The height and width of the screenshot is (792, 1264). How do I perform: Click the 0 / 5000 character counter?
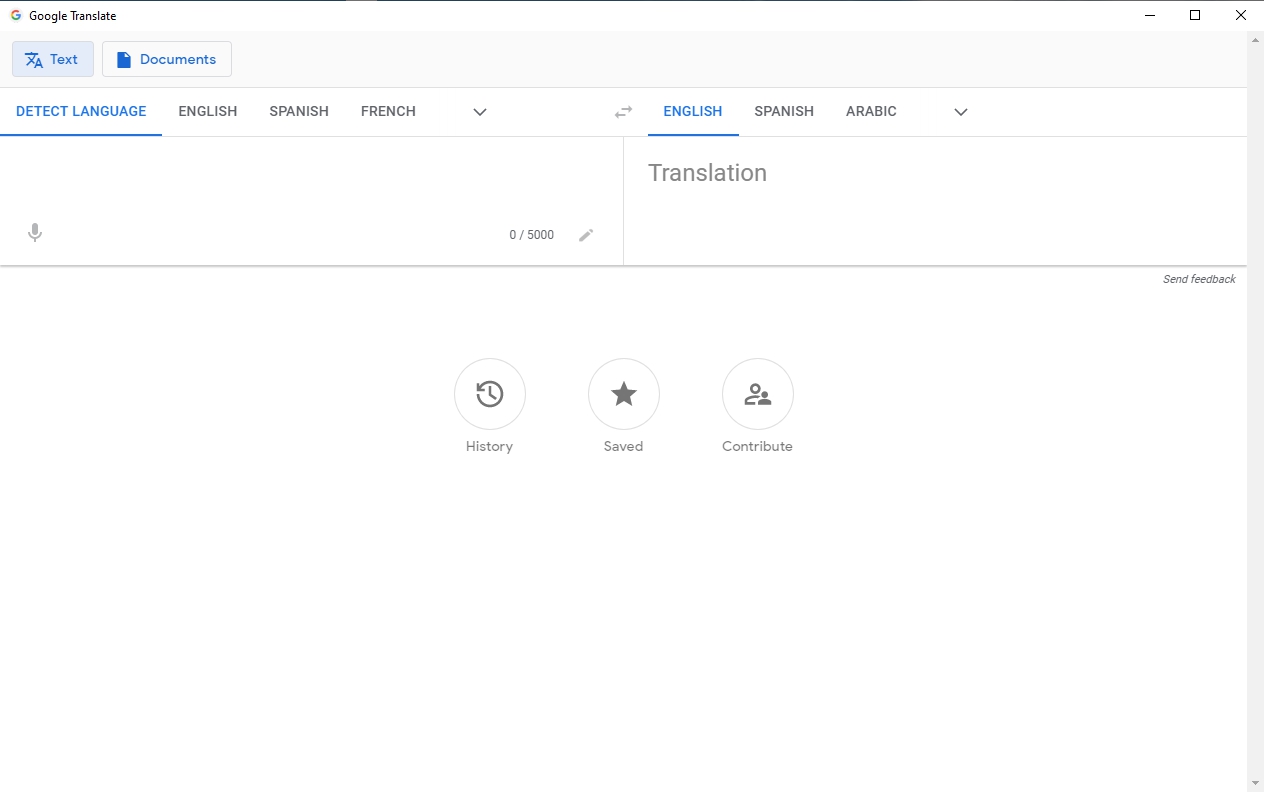coord(531,235)
